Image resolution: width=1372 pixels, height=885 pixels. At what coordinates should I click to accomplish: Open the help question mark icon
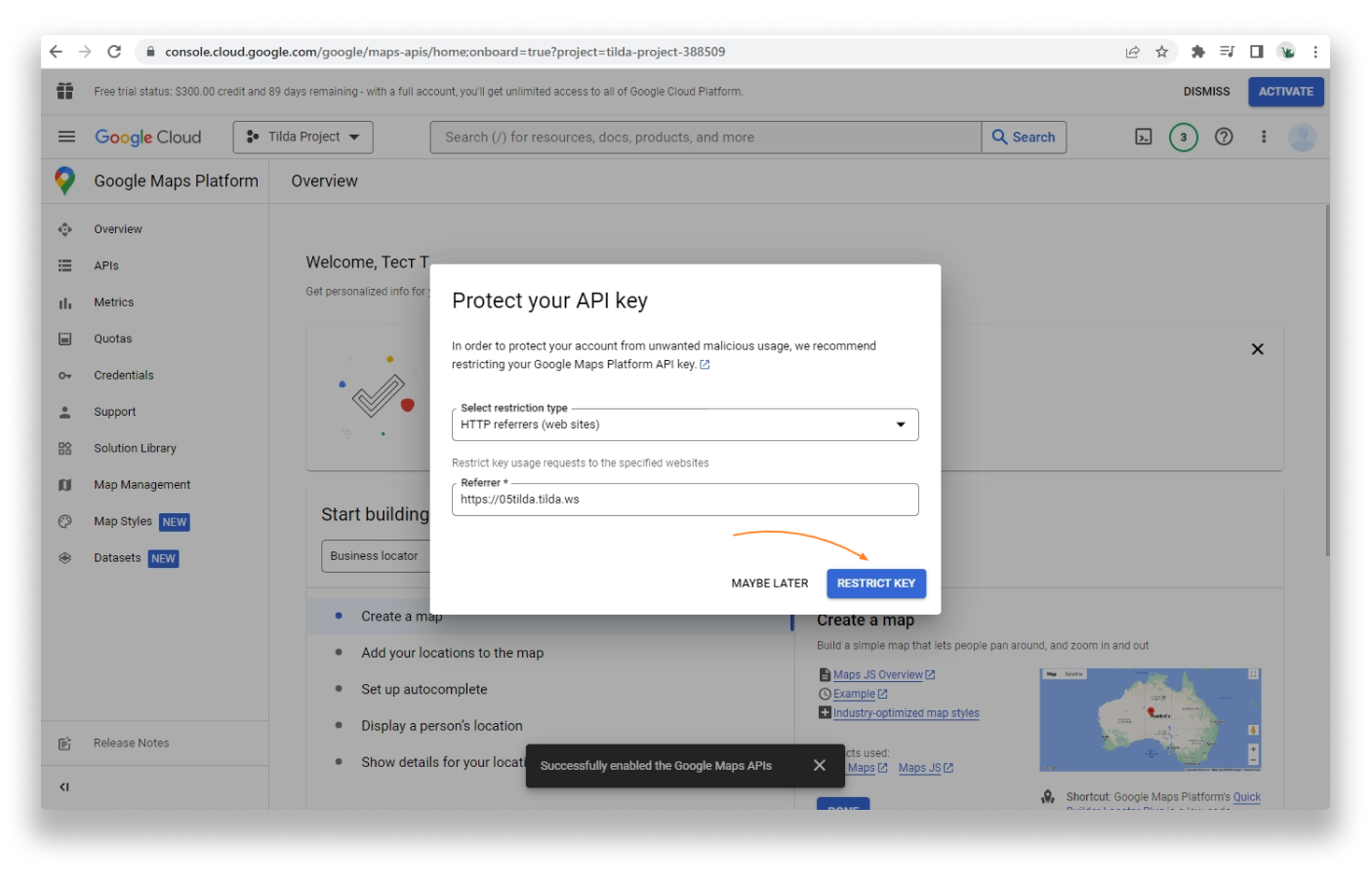pos(1224,137)
